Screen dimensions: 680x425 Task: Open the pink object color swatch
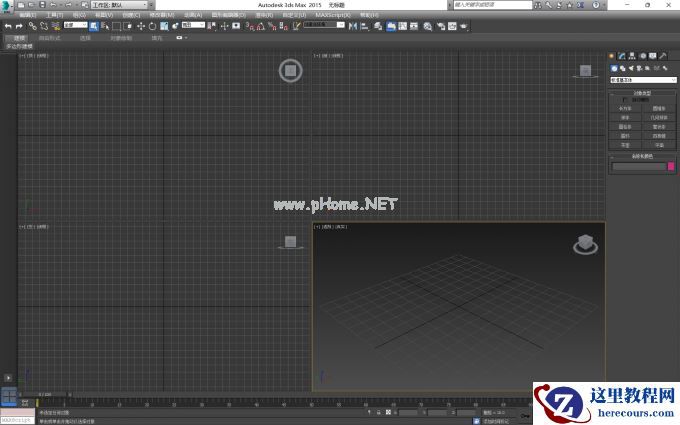(671, 166)
